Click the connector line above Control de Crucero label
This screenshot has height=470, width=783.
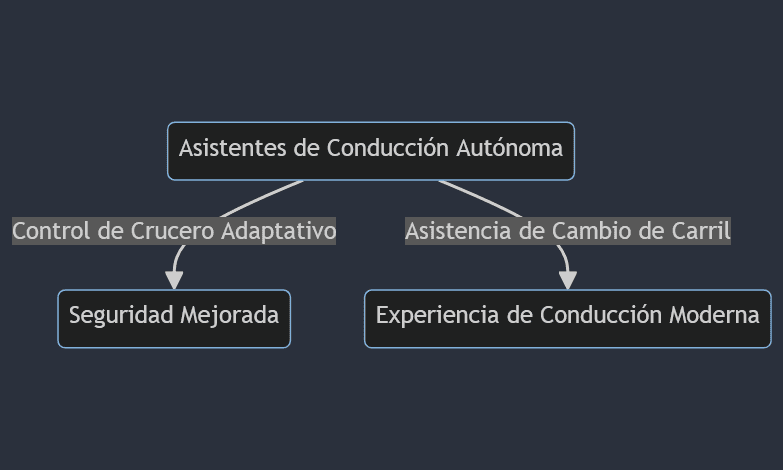pyautogui.click(x=262, y=198)
